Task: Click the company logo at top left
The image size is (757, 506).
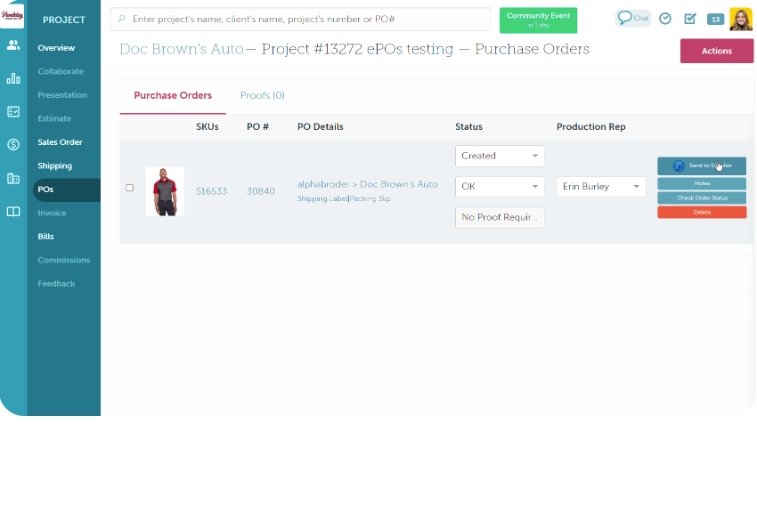Action: [12, 15]
